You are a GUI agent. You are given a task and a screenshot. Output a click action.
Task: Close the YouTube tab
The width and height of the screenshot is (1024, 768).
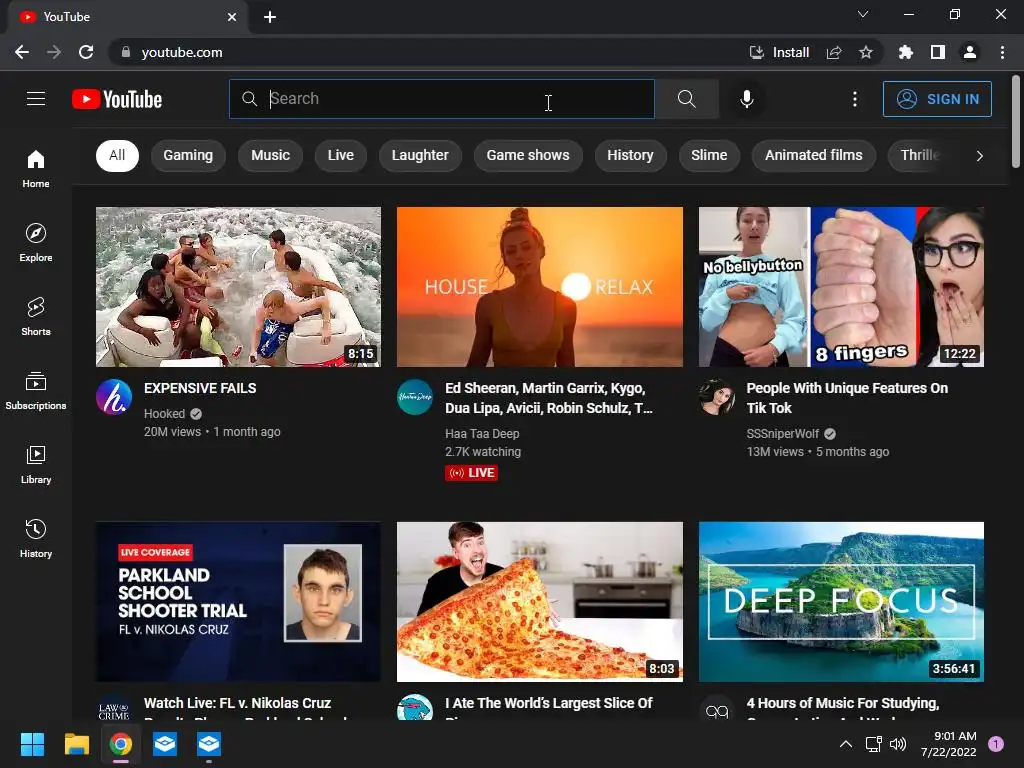coord(232,17)
